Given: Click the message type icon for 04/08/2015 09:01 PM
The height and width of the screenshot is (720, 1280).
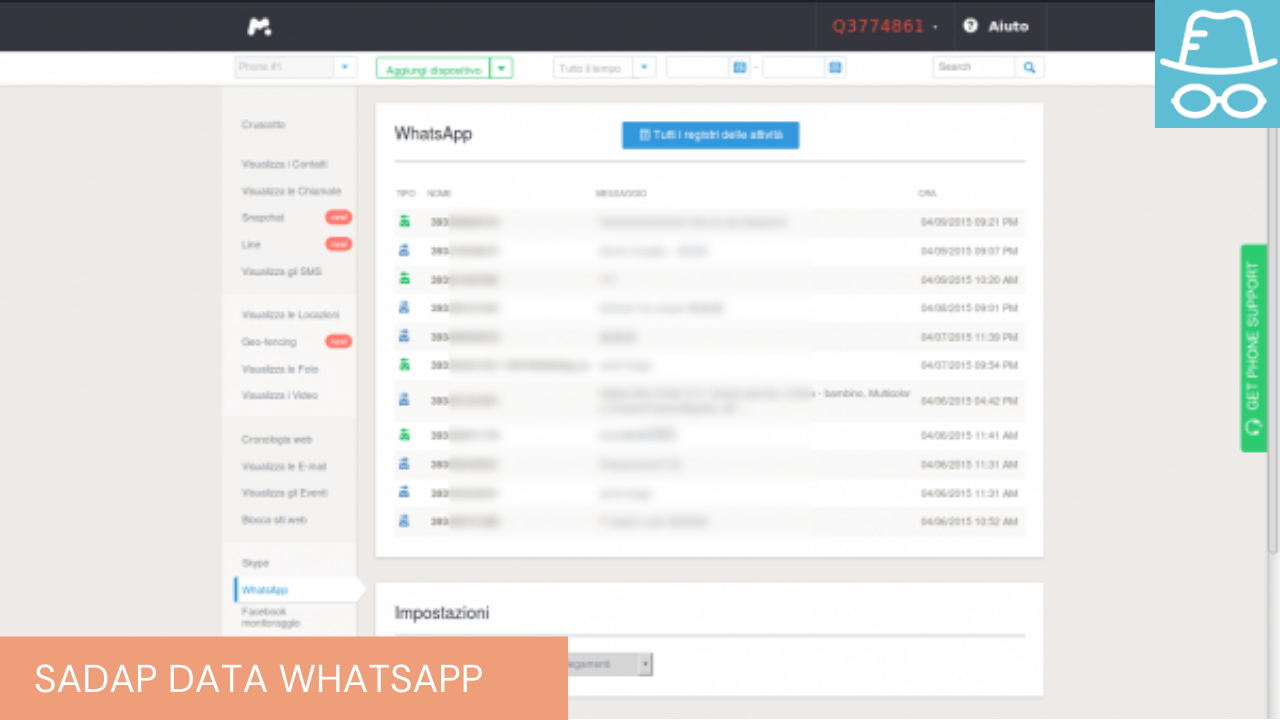Looking at the screenshot, I should pyautogui.click(x=404, y=308).
